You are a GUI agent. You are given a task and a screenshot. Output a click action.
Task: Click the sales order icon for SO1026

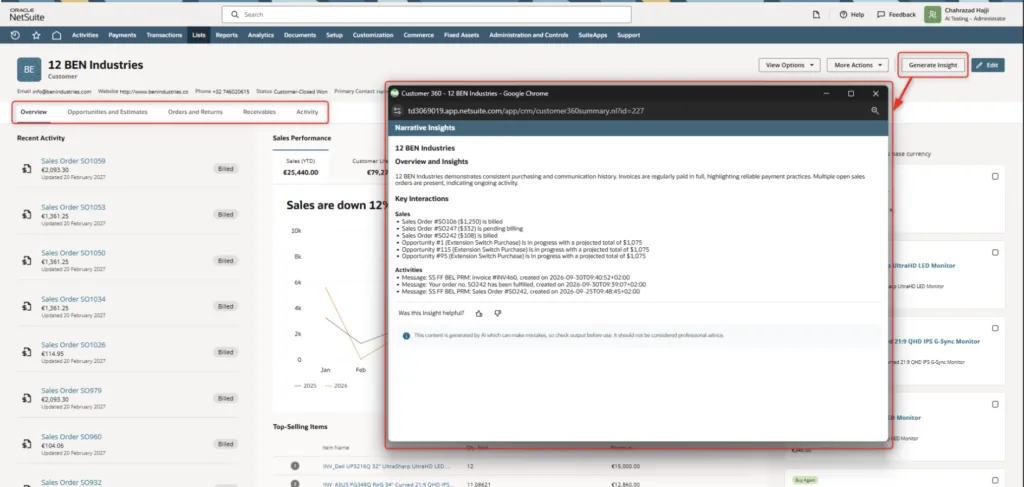click(x=26, y=352)
